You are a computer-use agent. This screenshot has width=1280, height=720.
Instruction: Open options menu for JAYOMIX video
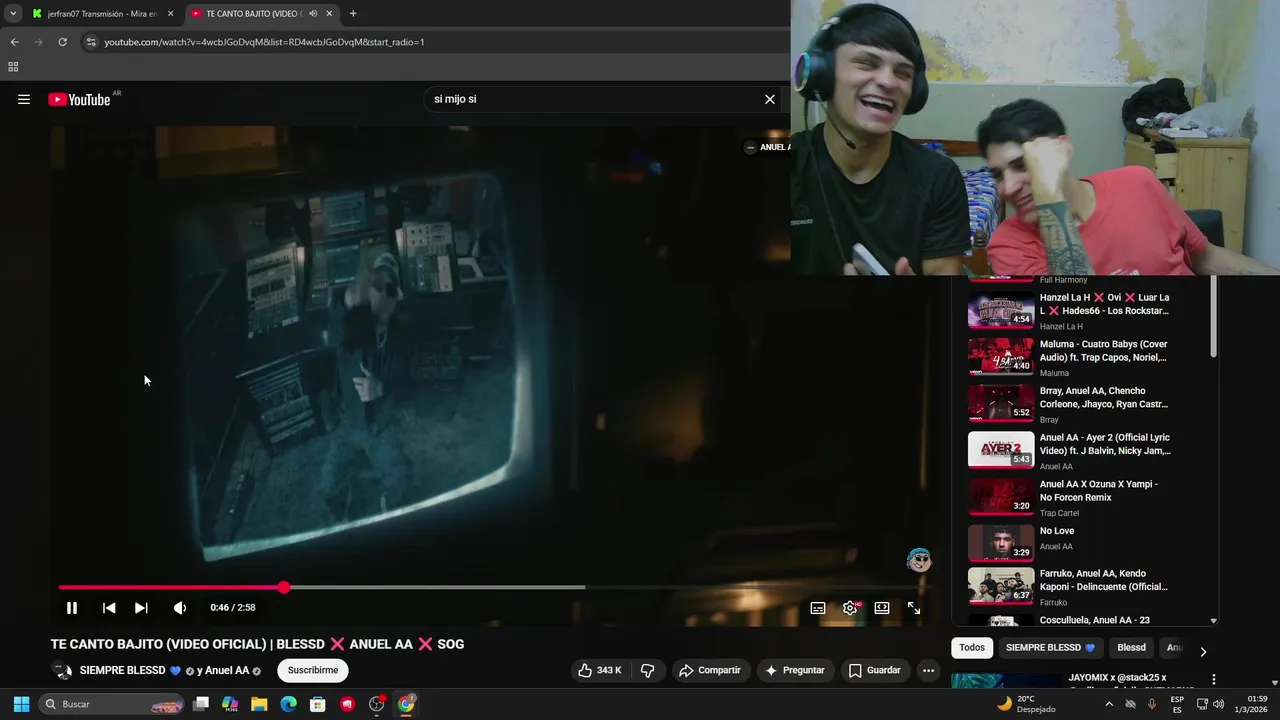click(1214, 679)
